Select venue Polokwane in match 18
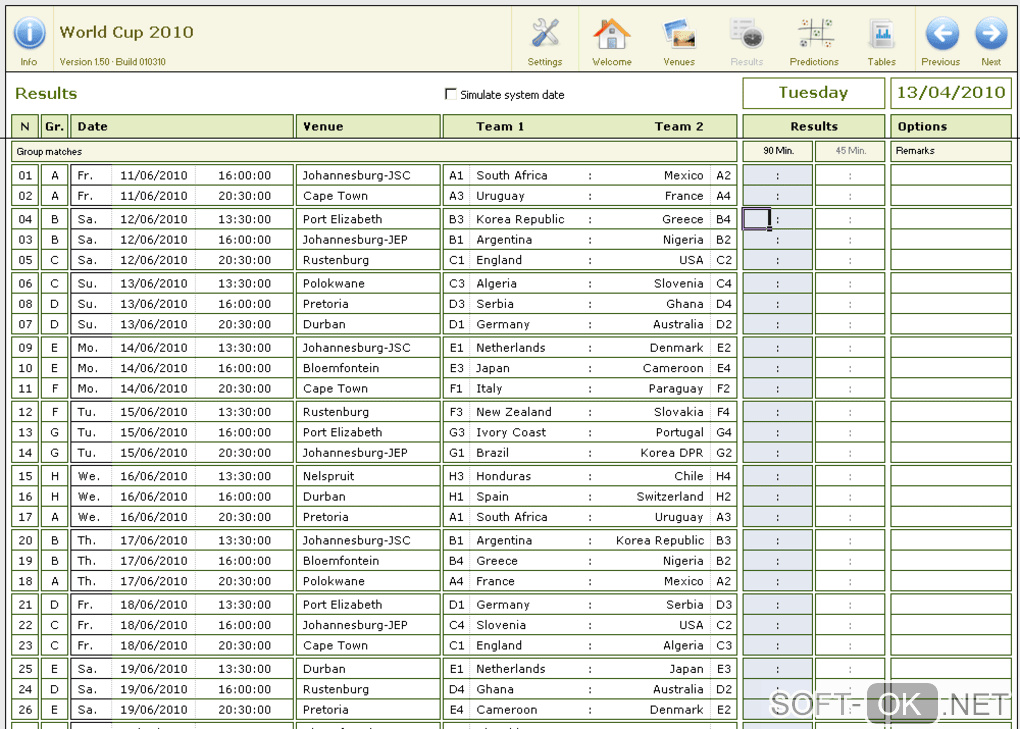Viewport: 1020px width, 729px height. pyautogui.click(x=334, y=581)
